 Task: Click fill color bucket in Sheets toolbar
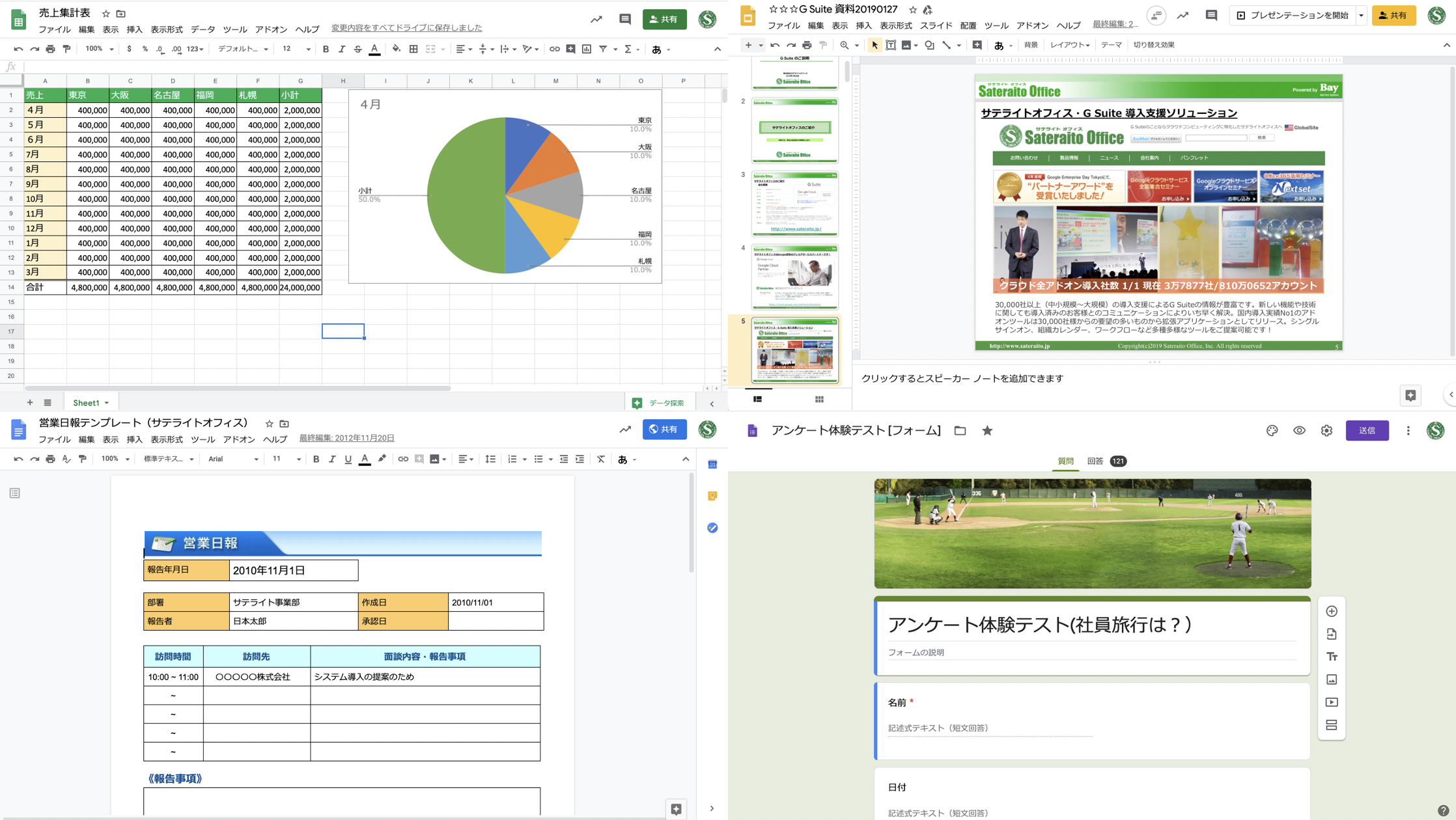coord(396,49)
